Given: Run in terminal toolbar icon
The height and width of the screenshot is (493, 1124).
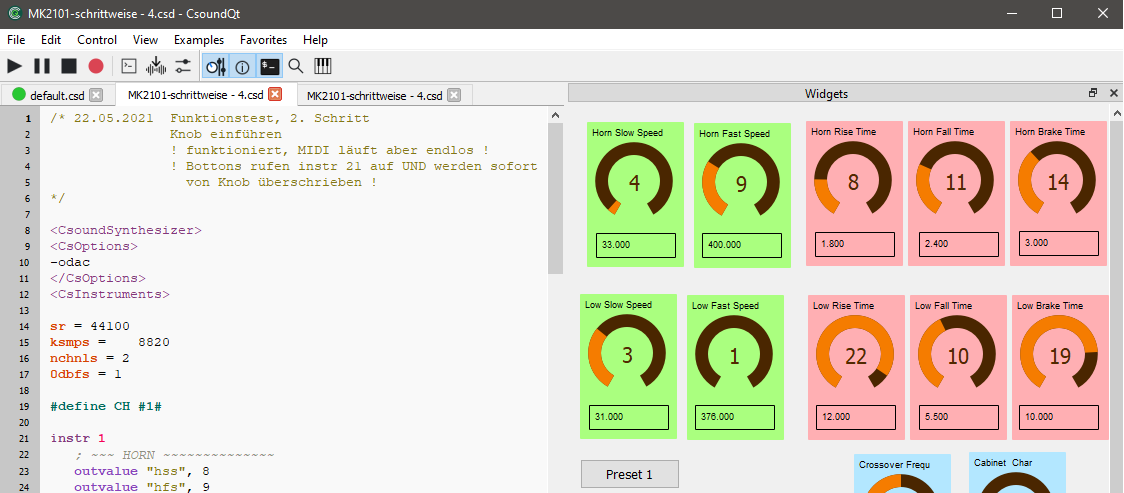Looking at the screenshot, I should pos(128,67).
